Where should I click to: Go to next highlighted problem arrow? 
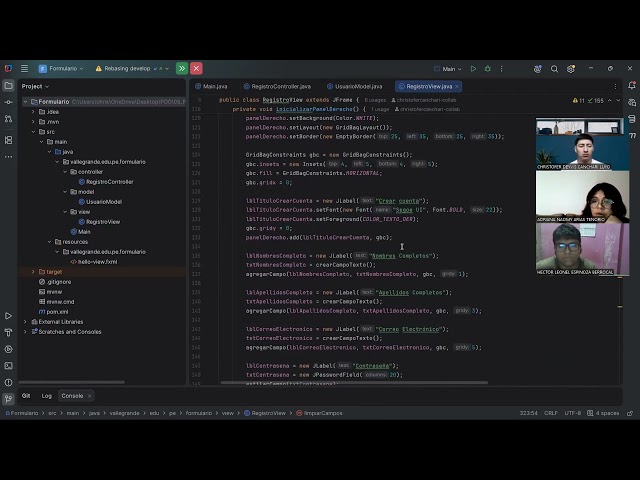point(618,100)
